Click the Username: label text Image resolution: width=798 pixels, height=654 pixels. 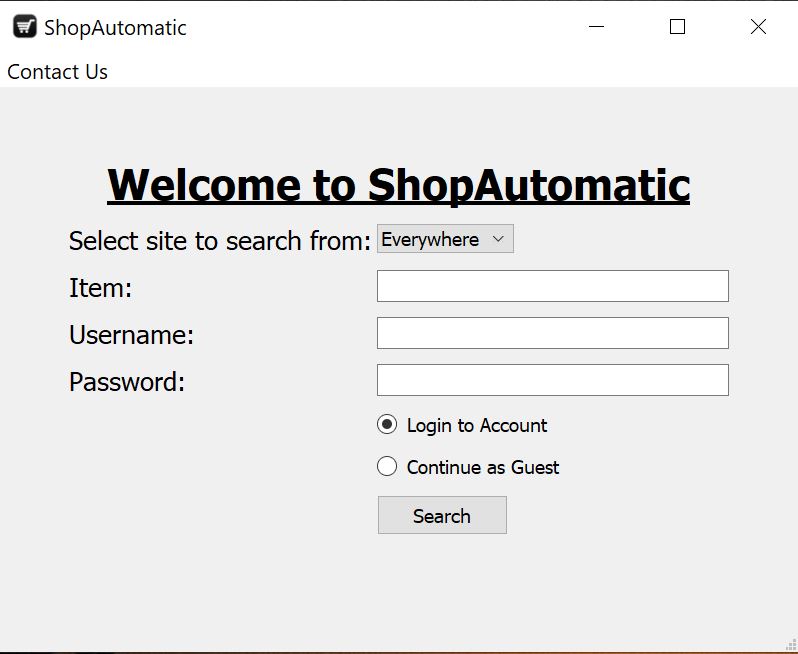click(x=131, y=335)
